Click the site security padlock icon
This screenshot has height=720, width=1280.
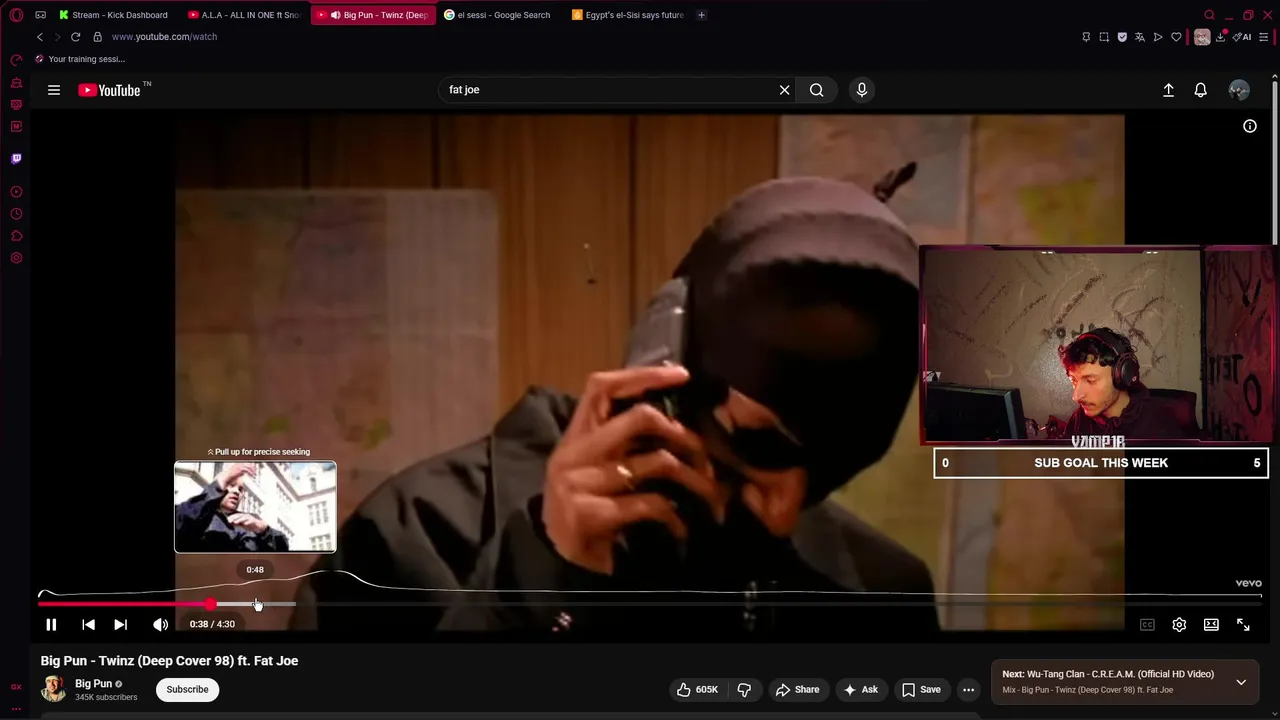pos(97,37)
